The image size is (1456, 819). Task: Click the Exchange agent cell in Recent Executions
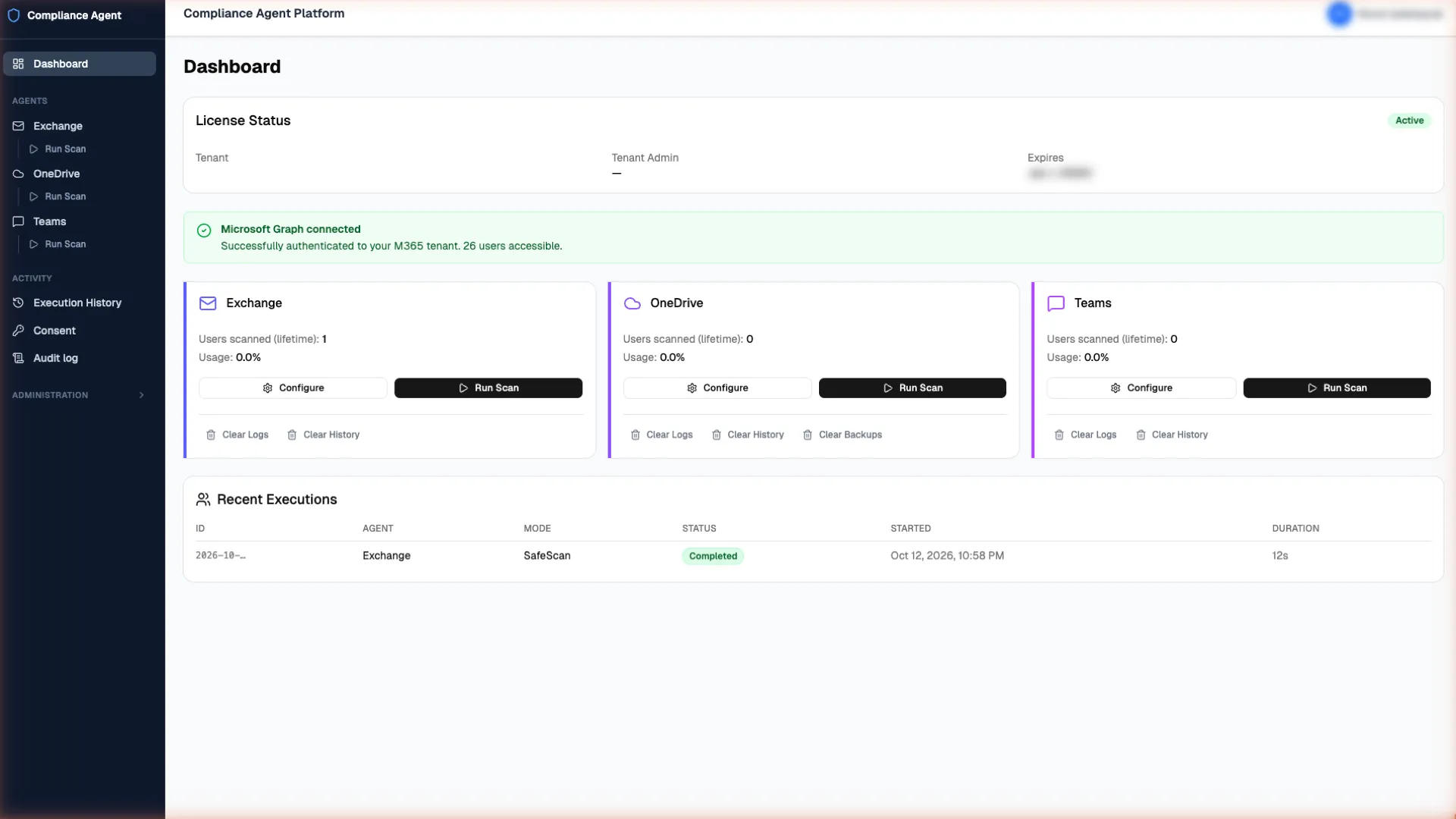(386, 556)
